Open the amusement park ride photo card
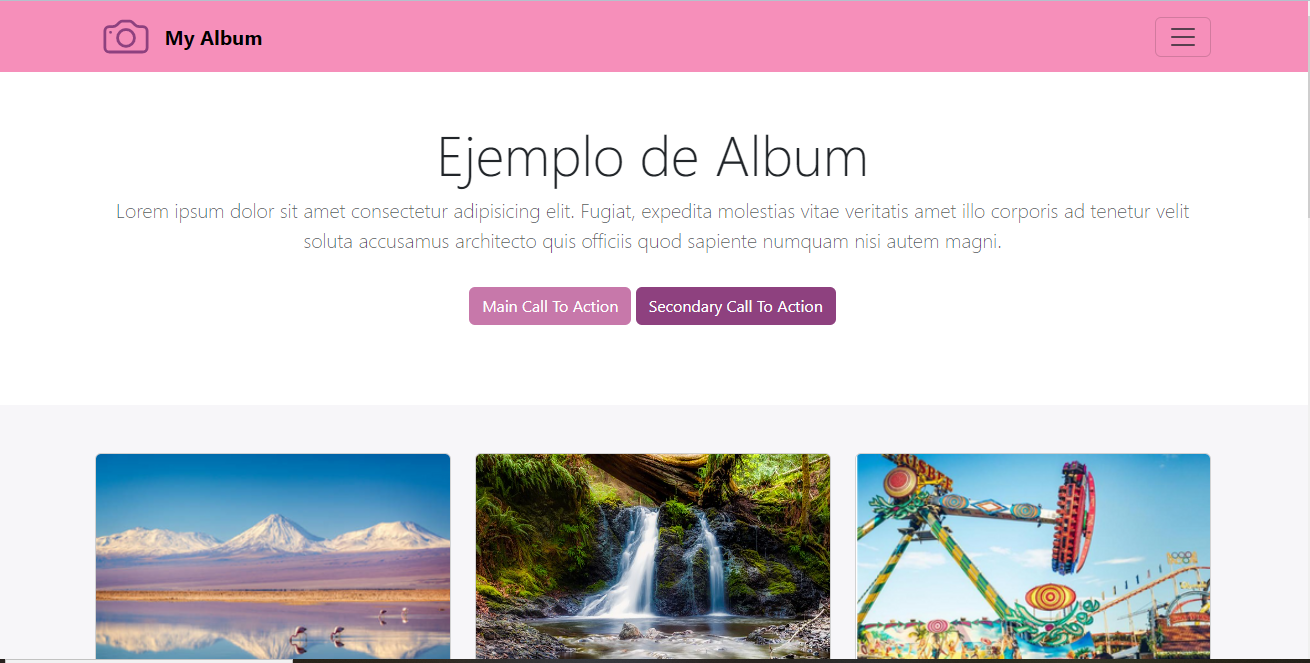1310x663 pixels. tap(1033, 557)
